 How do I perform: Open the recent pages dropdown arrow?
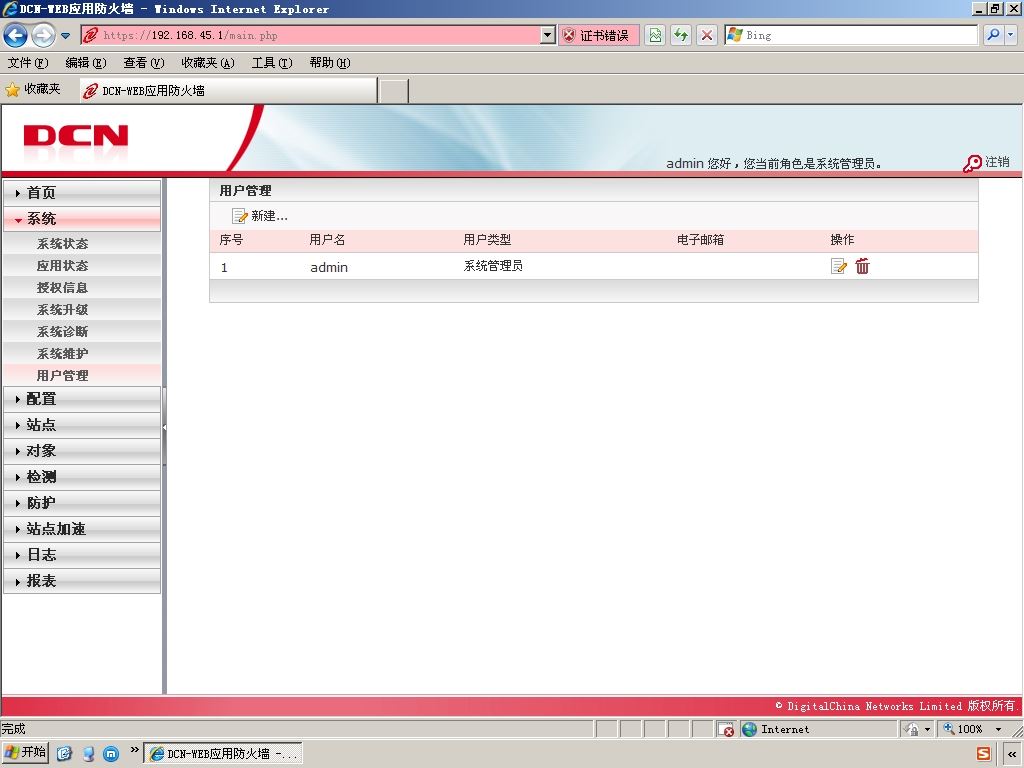tap(65, 36)
